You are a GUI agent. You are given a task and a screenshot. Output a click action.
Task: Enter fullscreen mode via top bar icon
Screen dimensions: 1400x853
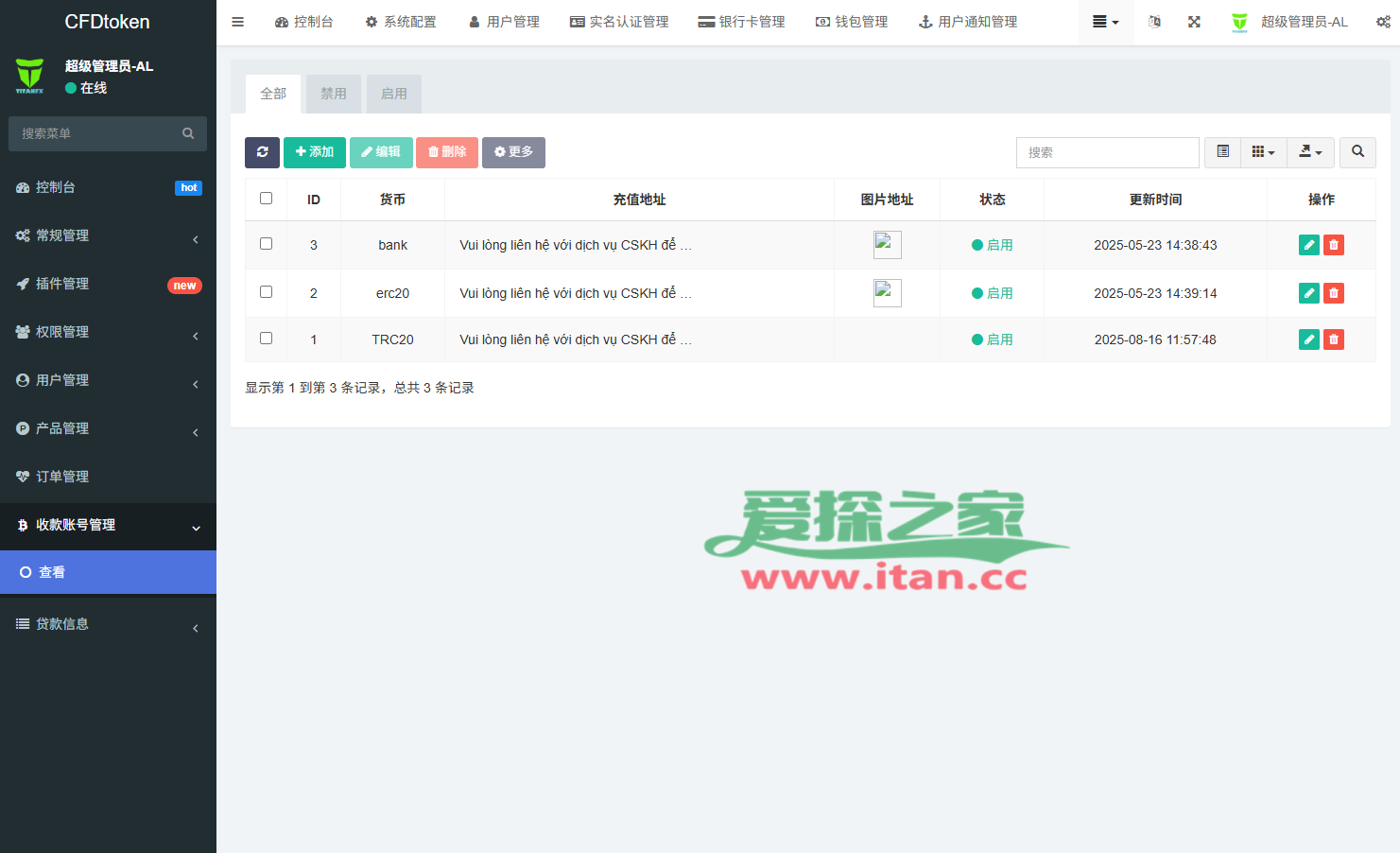click(x=1194, y=22)
